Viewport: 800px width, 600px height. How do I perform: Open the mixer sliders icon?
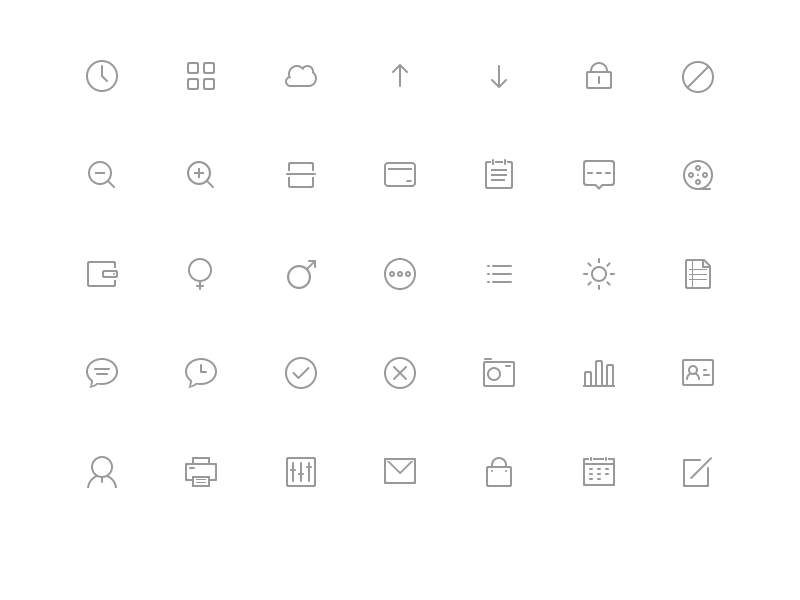coord(301,472)
